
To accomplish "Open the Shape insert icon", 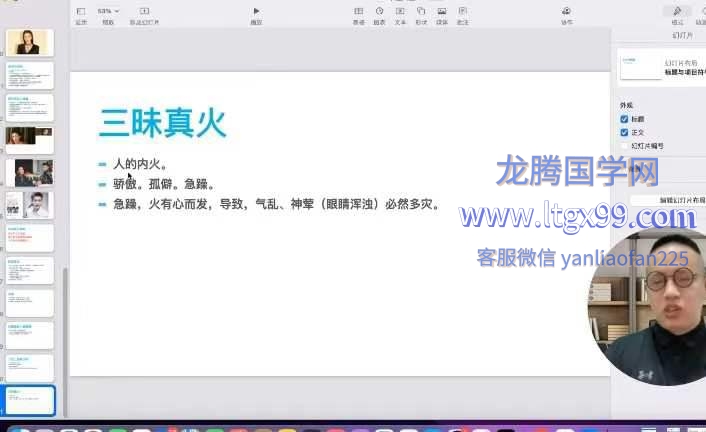I will pyautogui.click(x=421, y=12).
